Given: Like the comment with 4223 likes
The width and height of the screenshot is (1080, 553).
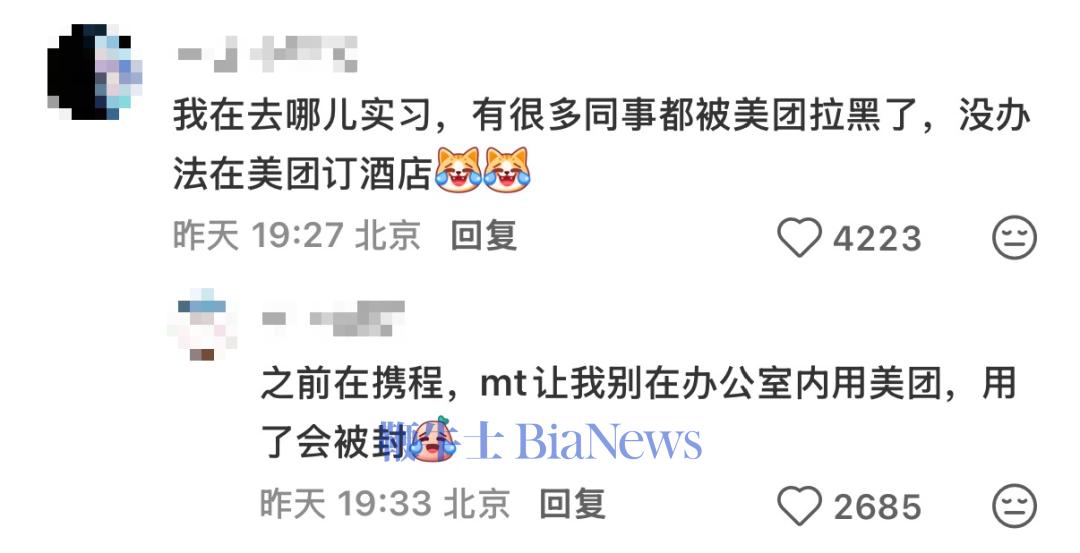Looking at the screenshot, I should pos(799,238).
